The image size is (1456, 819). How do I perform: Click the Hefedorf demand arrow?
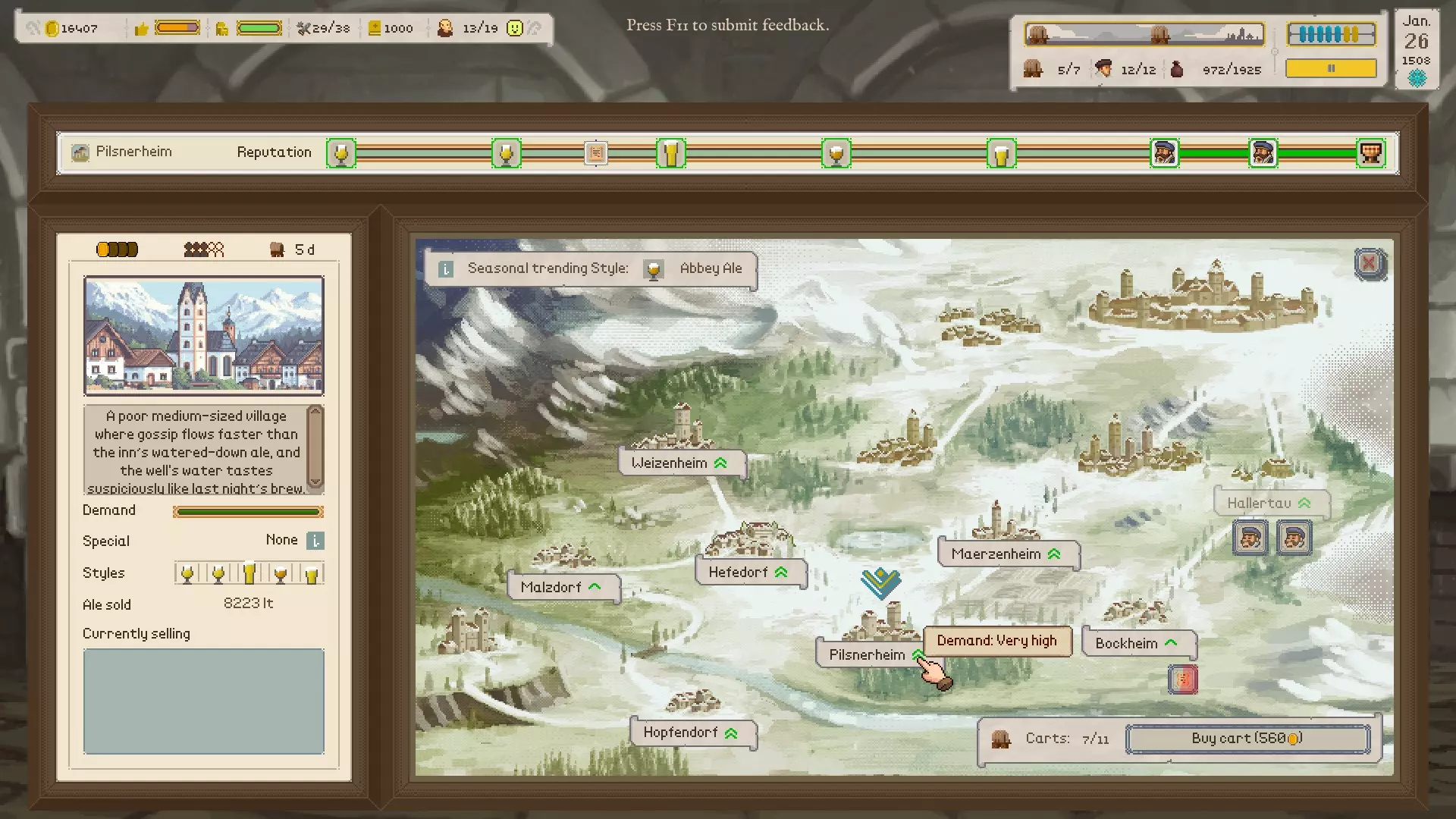coord(781,573)
